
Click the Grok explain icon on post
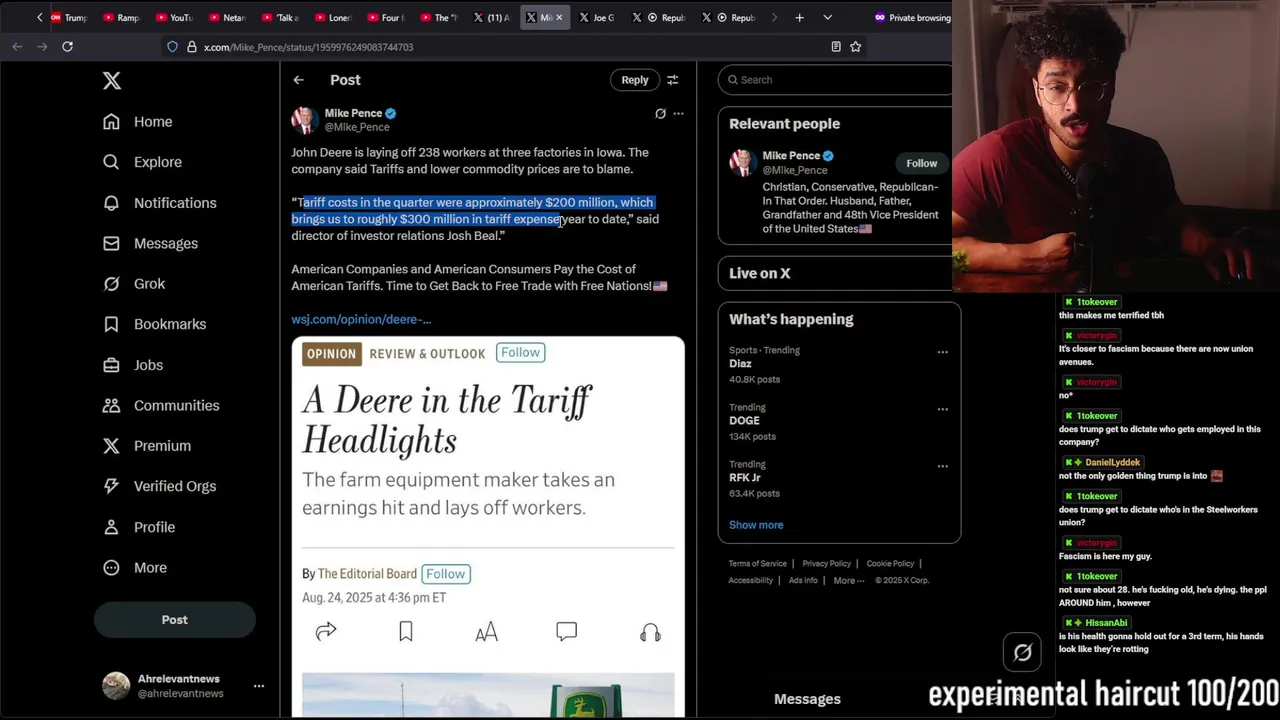click(660, 114)
